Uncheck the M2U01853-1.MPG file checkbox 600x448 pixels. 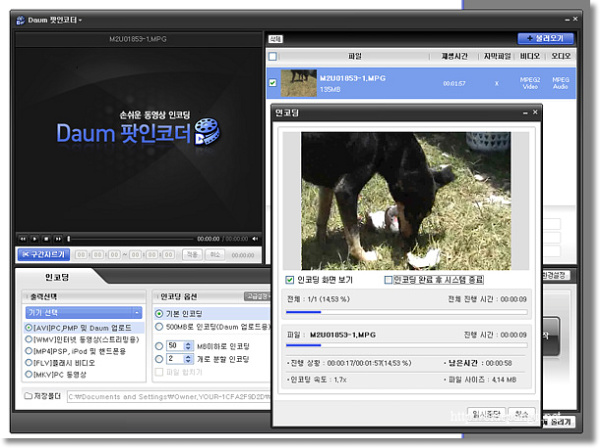tap(273, 83)
